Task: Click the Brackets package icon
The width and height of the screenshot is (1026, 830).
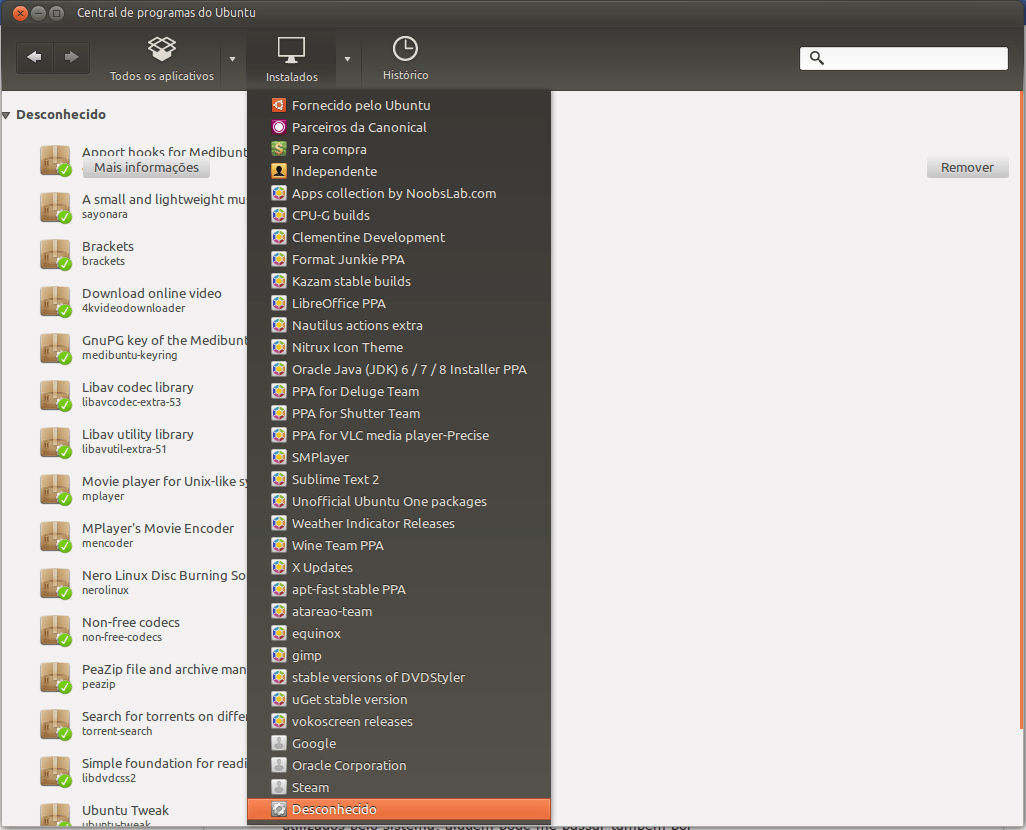Action: pyautogui.click(x=55, y=254)
